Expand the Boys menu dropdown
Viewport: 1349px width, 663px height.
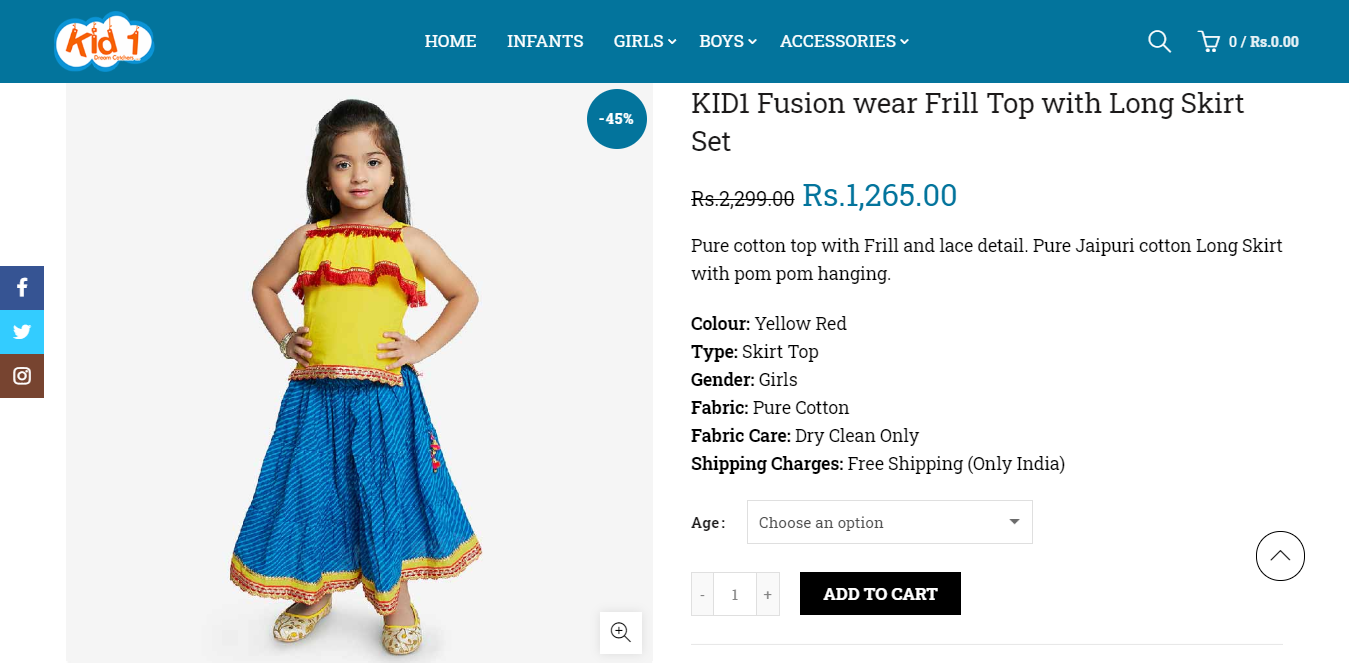click(727, 41)
